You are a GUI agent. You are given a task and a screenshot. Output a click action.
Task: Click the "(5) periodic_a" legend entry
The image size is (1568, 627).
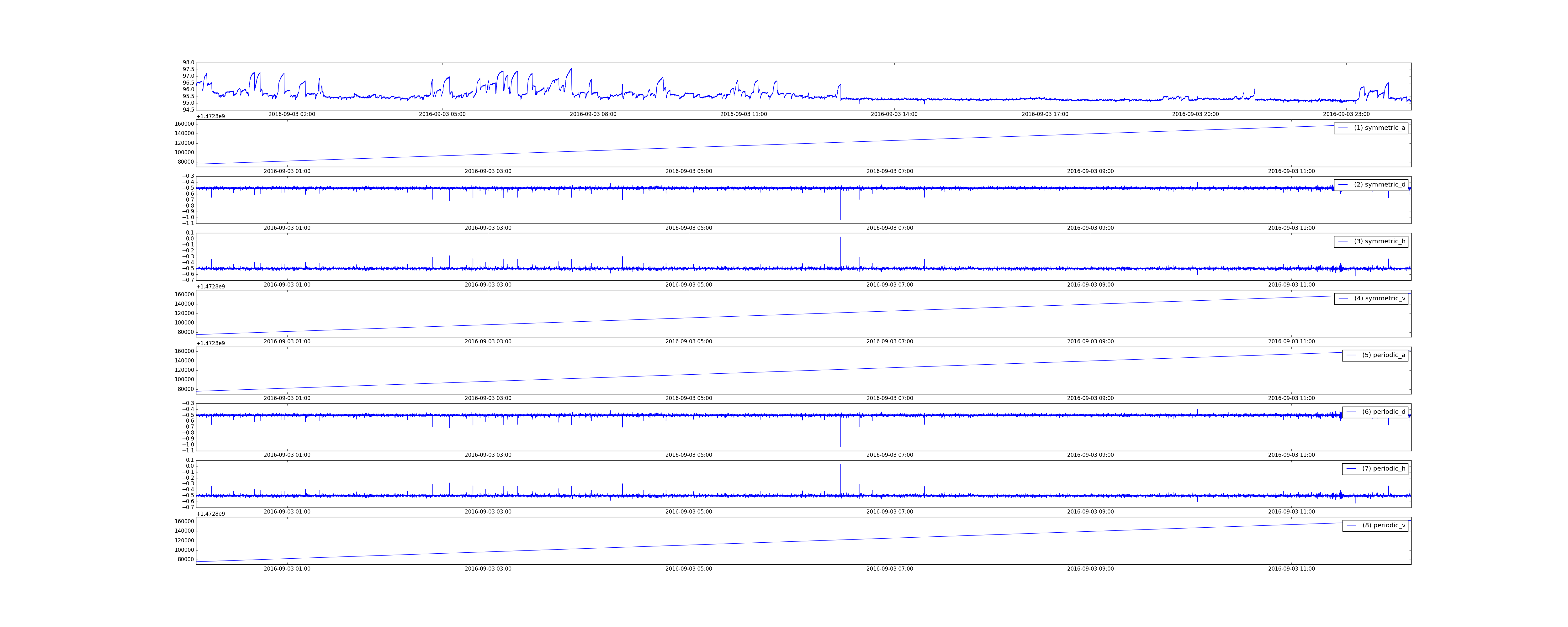1375,355
